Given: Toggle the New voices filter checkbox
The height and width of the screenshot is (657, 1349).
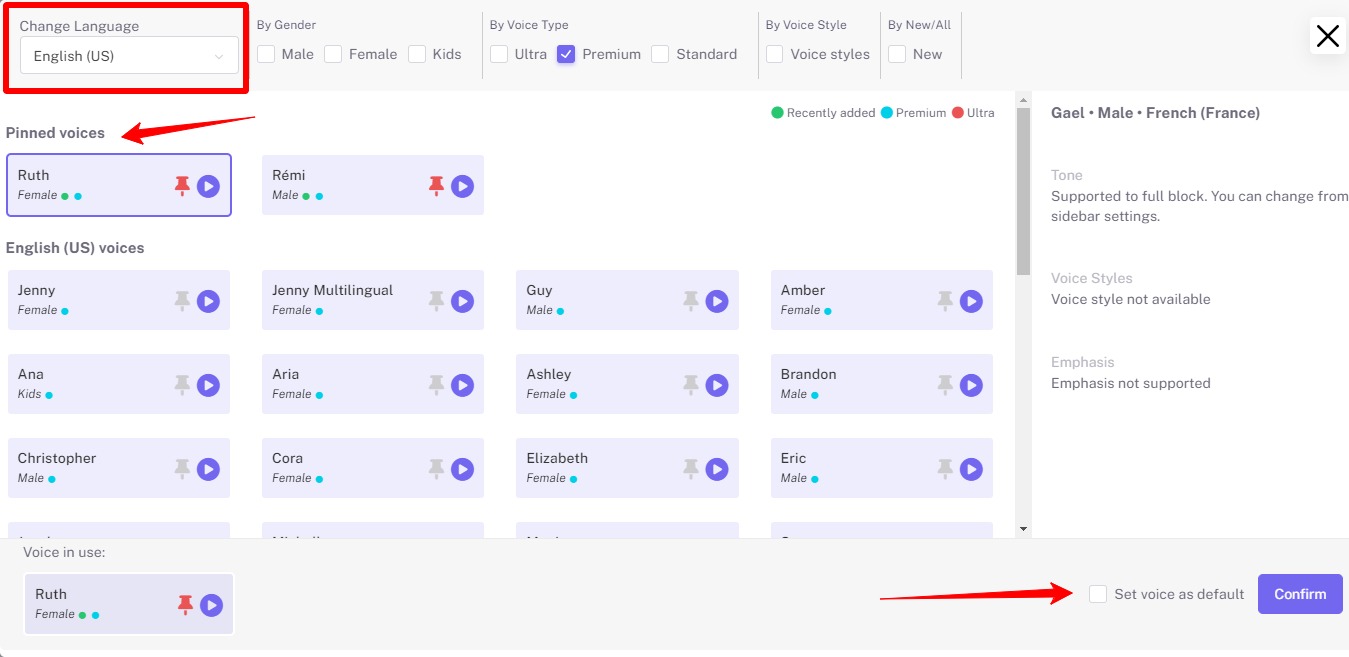Looking at the screenshot, I should 897,54.
